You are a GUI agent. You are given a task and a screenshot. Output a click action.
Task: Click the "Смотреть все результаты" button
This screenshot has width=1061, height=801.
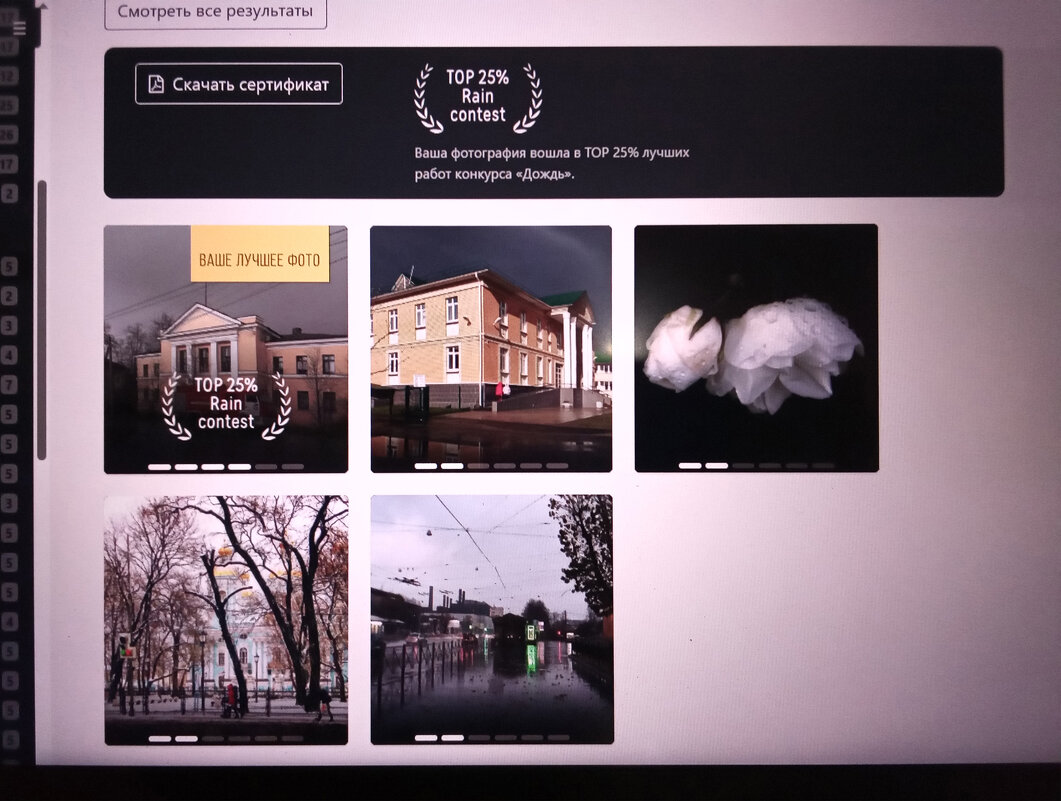(x=215, y=12)
